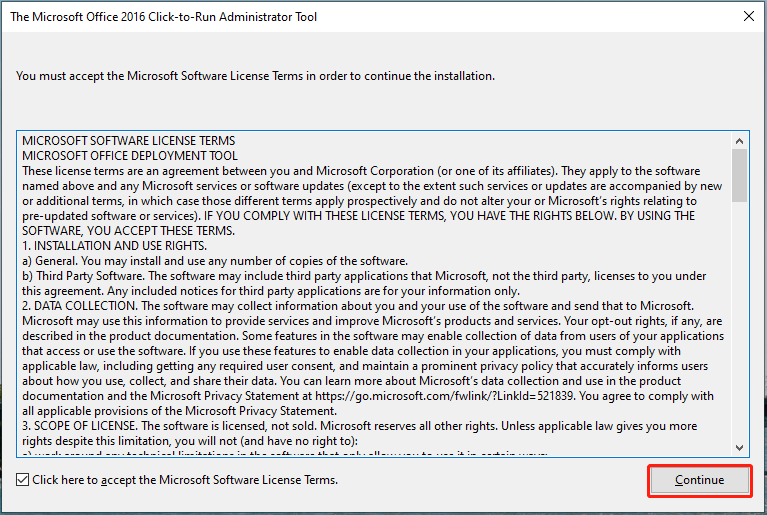Click the license scrollbar down arrow
This screenshot has height=515, width=767.
click(x=739, y=448)
